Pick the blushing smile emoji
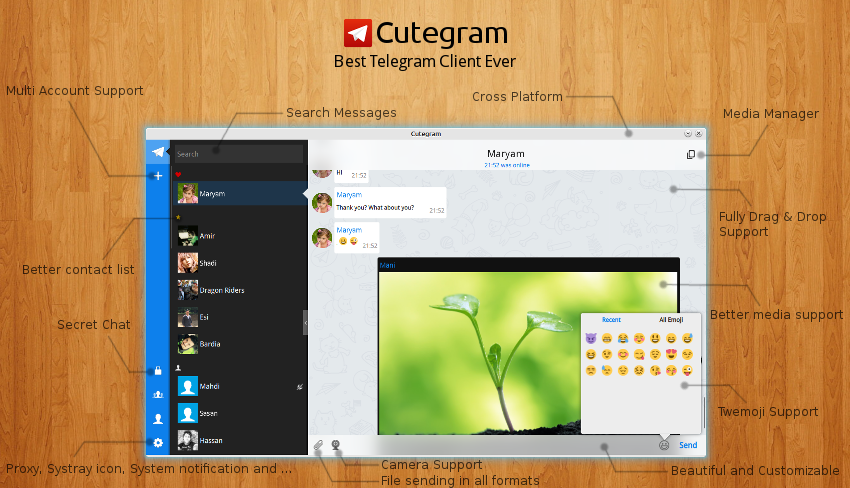 coord(623,355)
